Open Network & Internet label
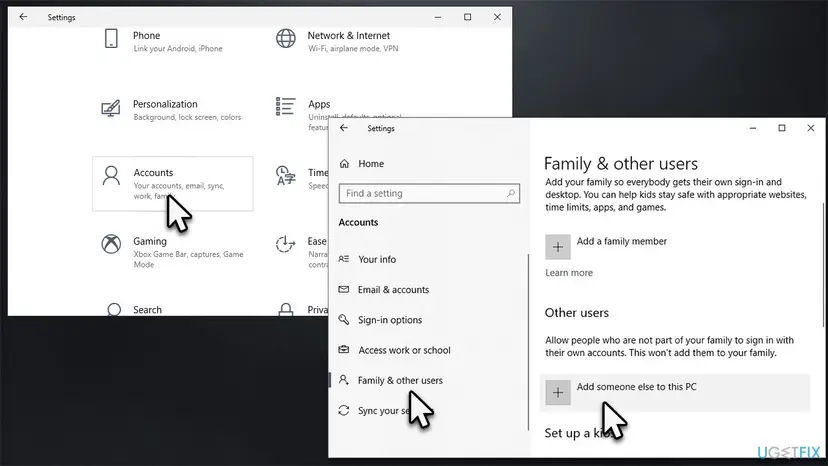Viewport: 828px width, 466px height. coord(349,35)
